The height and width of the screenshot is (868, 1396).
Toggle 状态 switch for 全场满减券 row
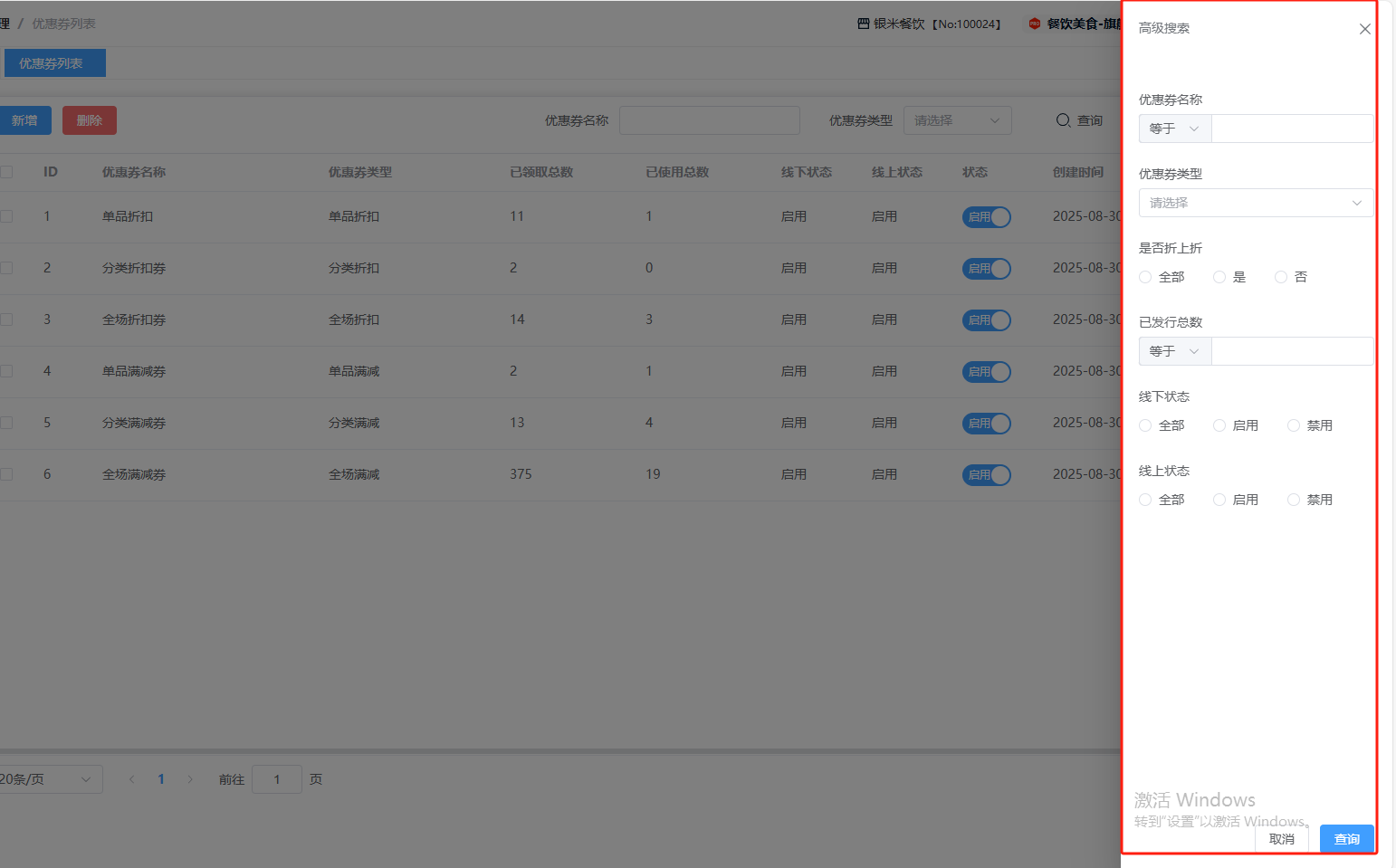pos(986,475)
